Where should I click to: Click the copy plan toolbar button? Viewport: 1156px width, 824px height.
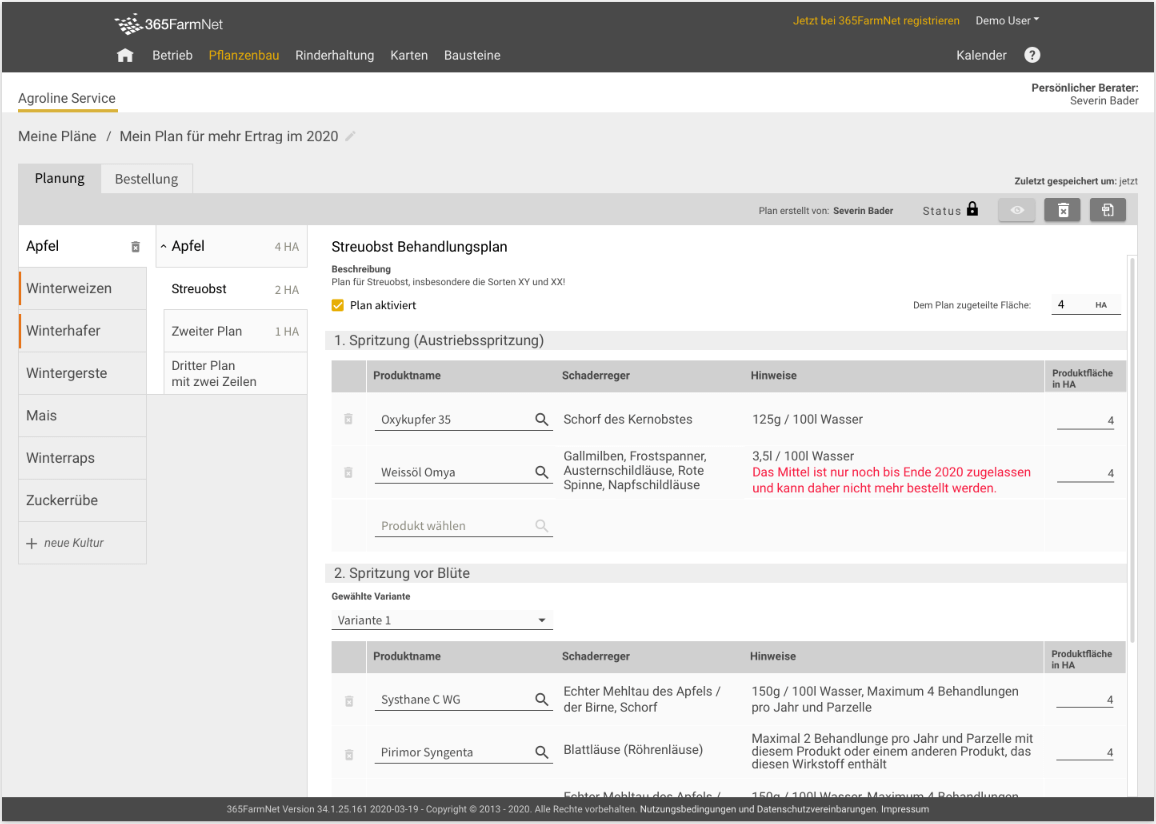click(1108, 210)
